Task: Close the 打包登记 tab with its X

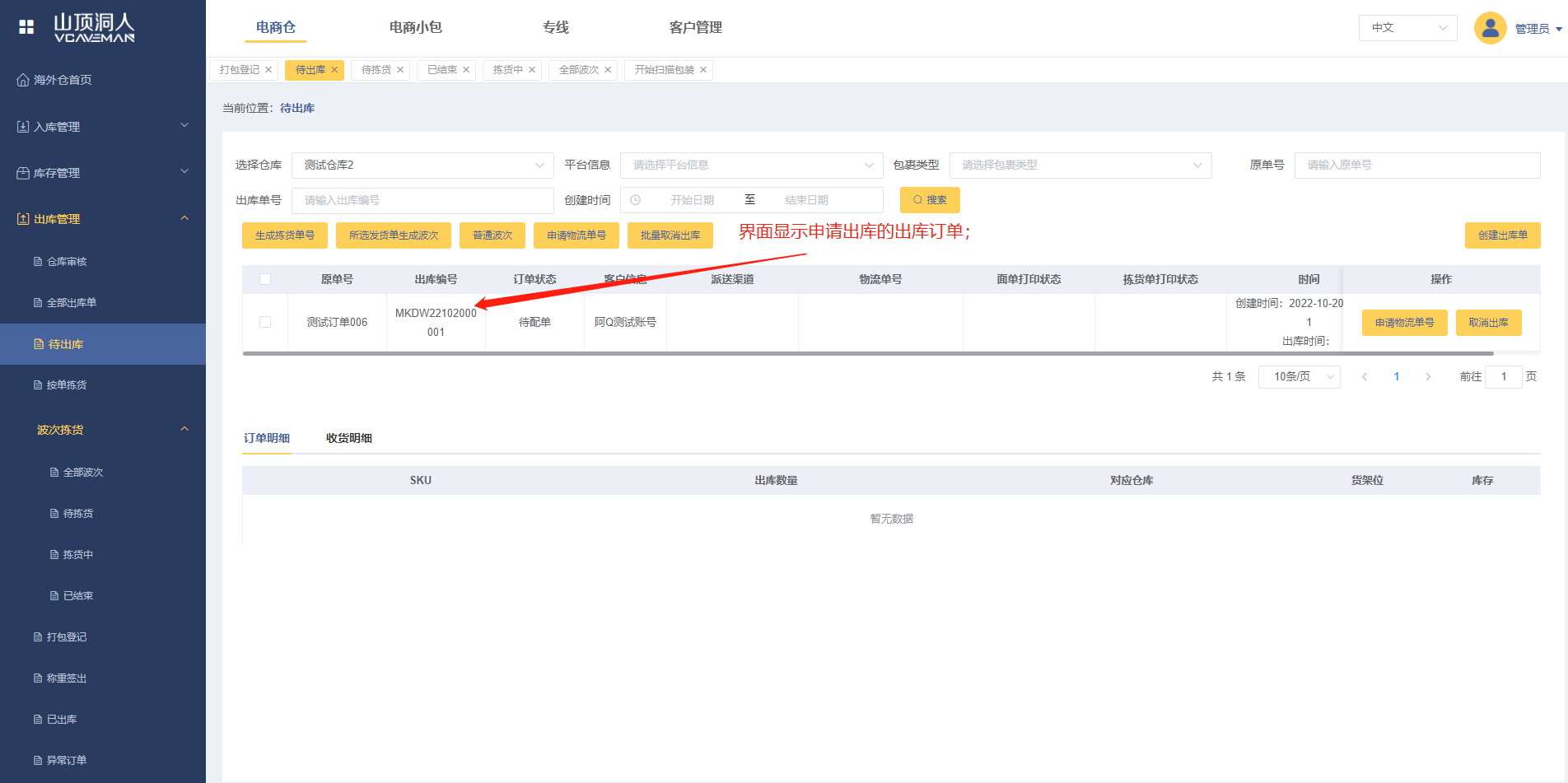Action: point(268,70)
